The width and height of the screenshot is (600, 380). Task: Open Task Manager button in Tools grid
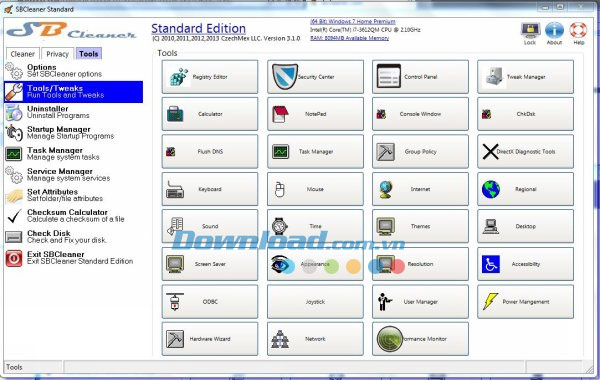click(315, 152)
